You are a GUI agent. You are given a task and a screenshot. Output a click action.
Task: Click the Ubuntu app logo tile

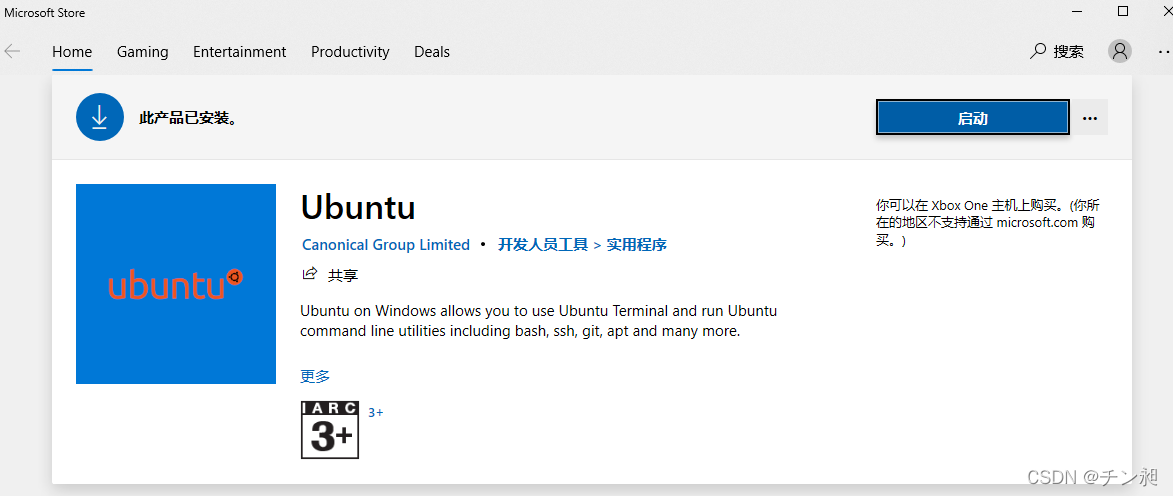pos(176,284)
